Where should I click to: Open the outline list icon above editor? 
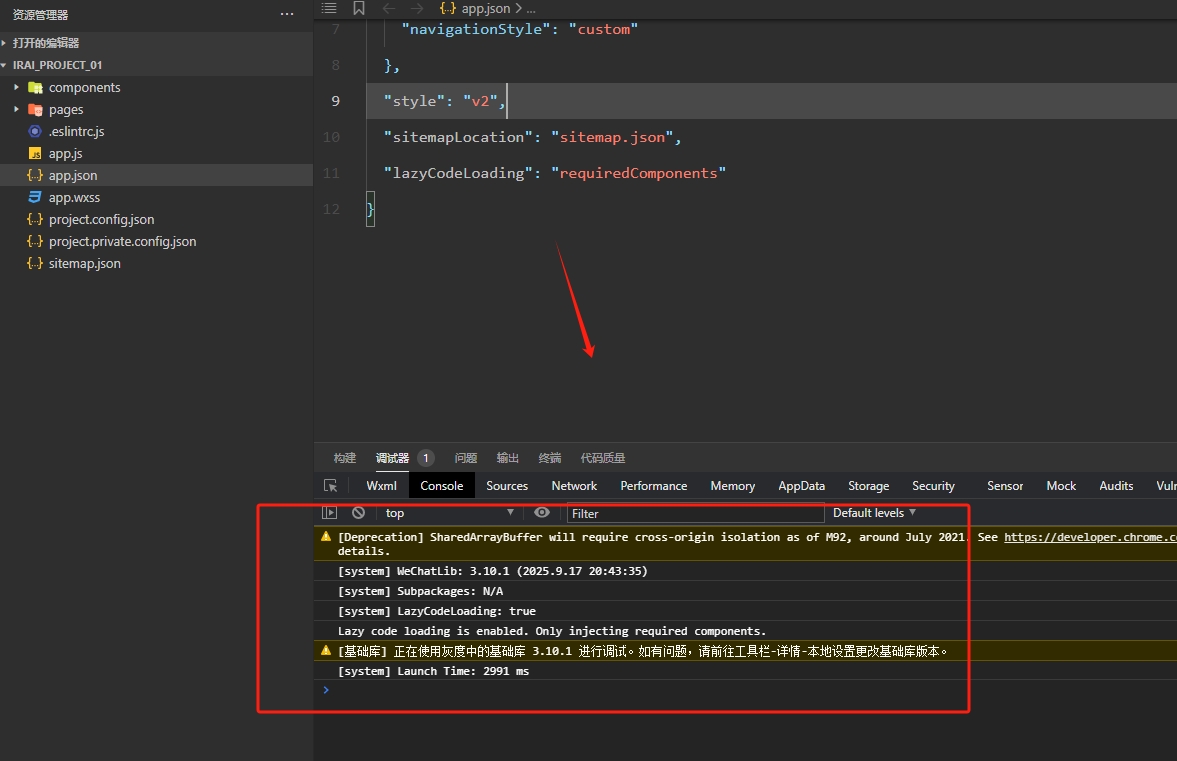pyautogui.click(x=329, y=9)
